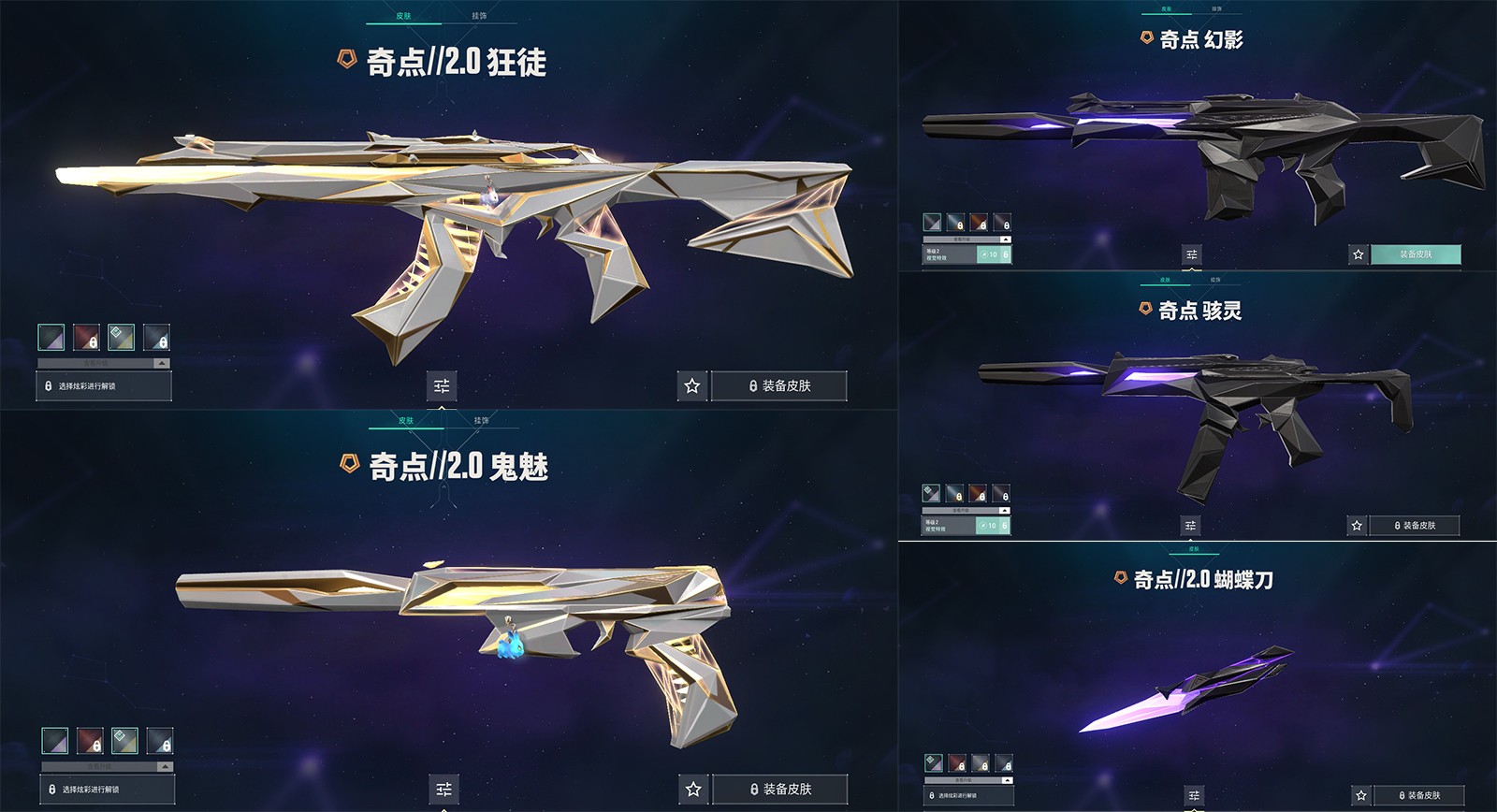1497x812 pixels.
Task: Click the star icon in the 蝴蝶刀 panel
Action: 1361,795
